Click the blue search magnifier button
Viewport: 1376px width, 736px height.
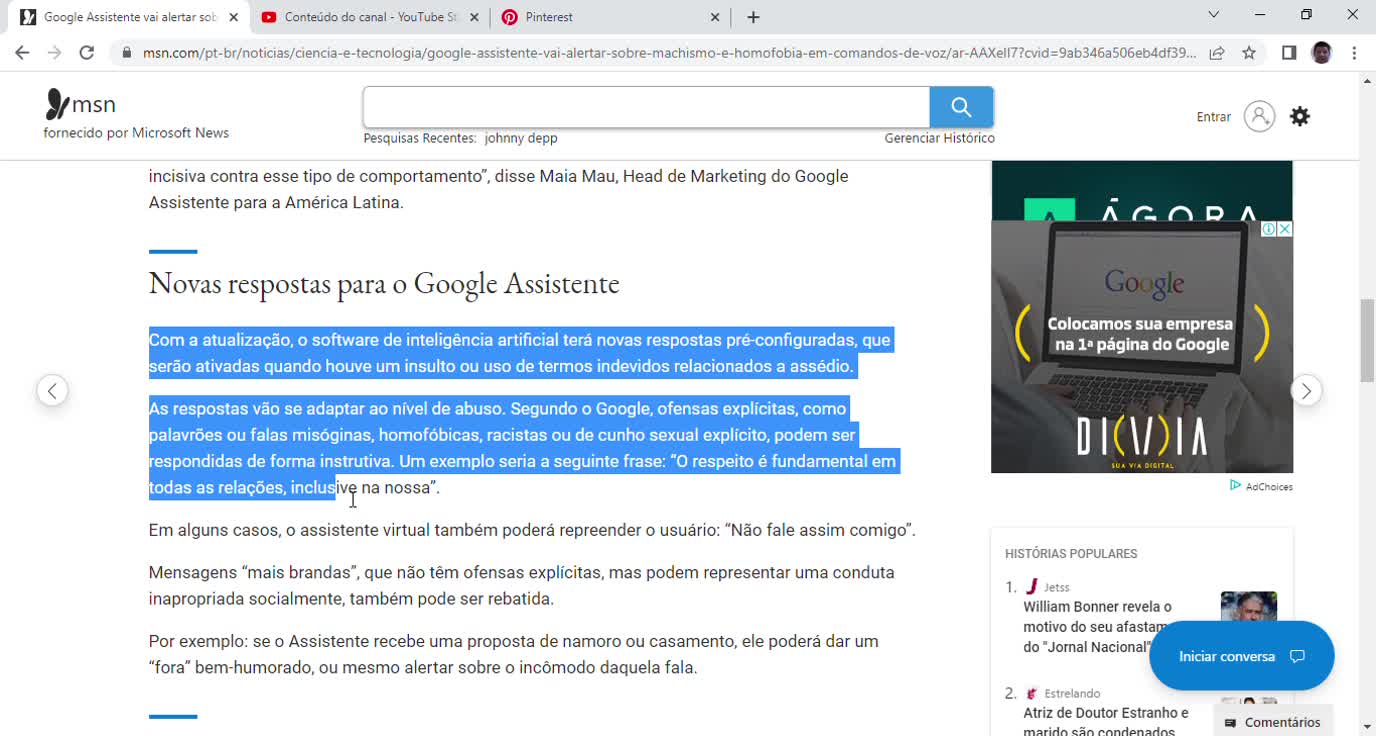(961, 107)
